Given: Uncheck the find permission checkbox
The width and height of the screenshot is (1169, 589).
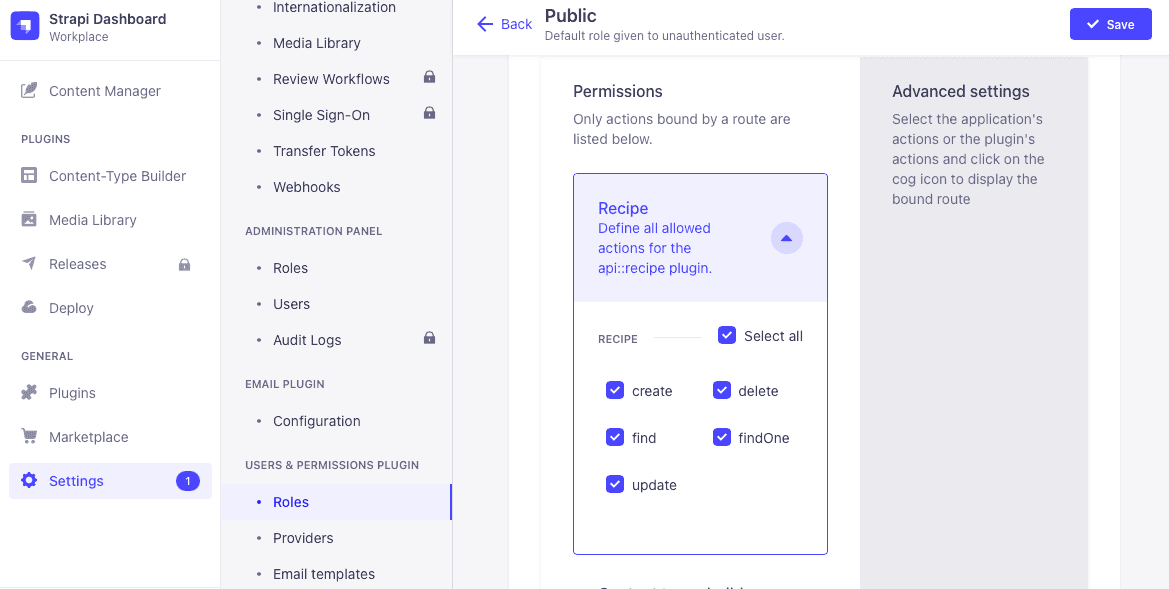Looking at the screenshot, I should click(615, 437).
